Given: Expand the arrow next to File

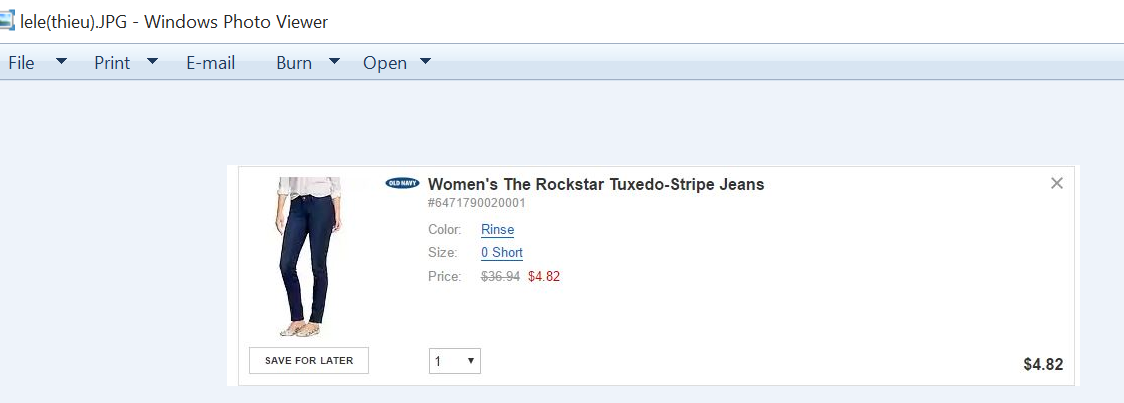Looking at the screenshot, I should click(x=61, y=62).
